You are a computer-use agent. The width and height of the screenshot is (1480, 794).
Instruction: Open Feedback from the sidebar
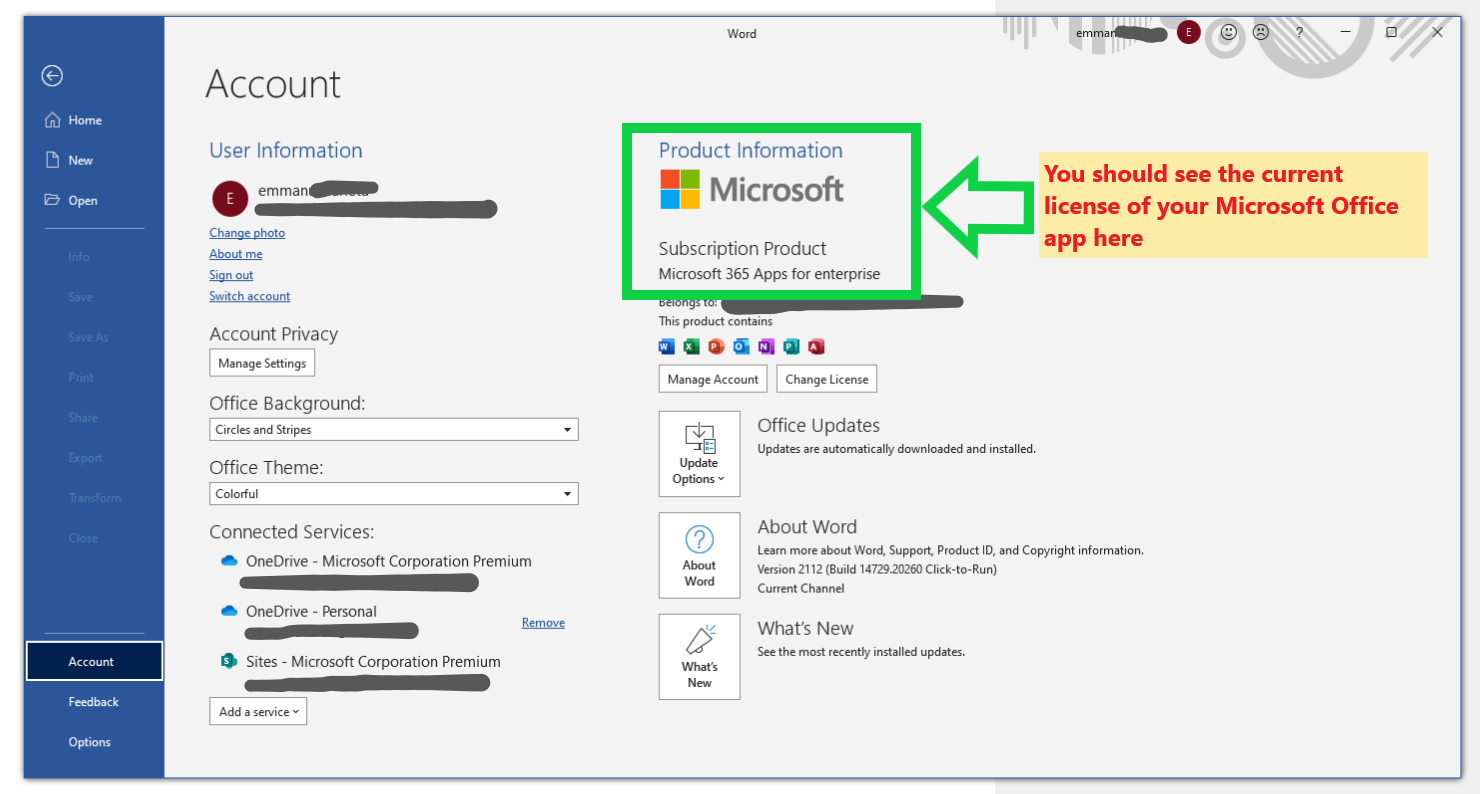[94, 702]
